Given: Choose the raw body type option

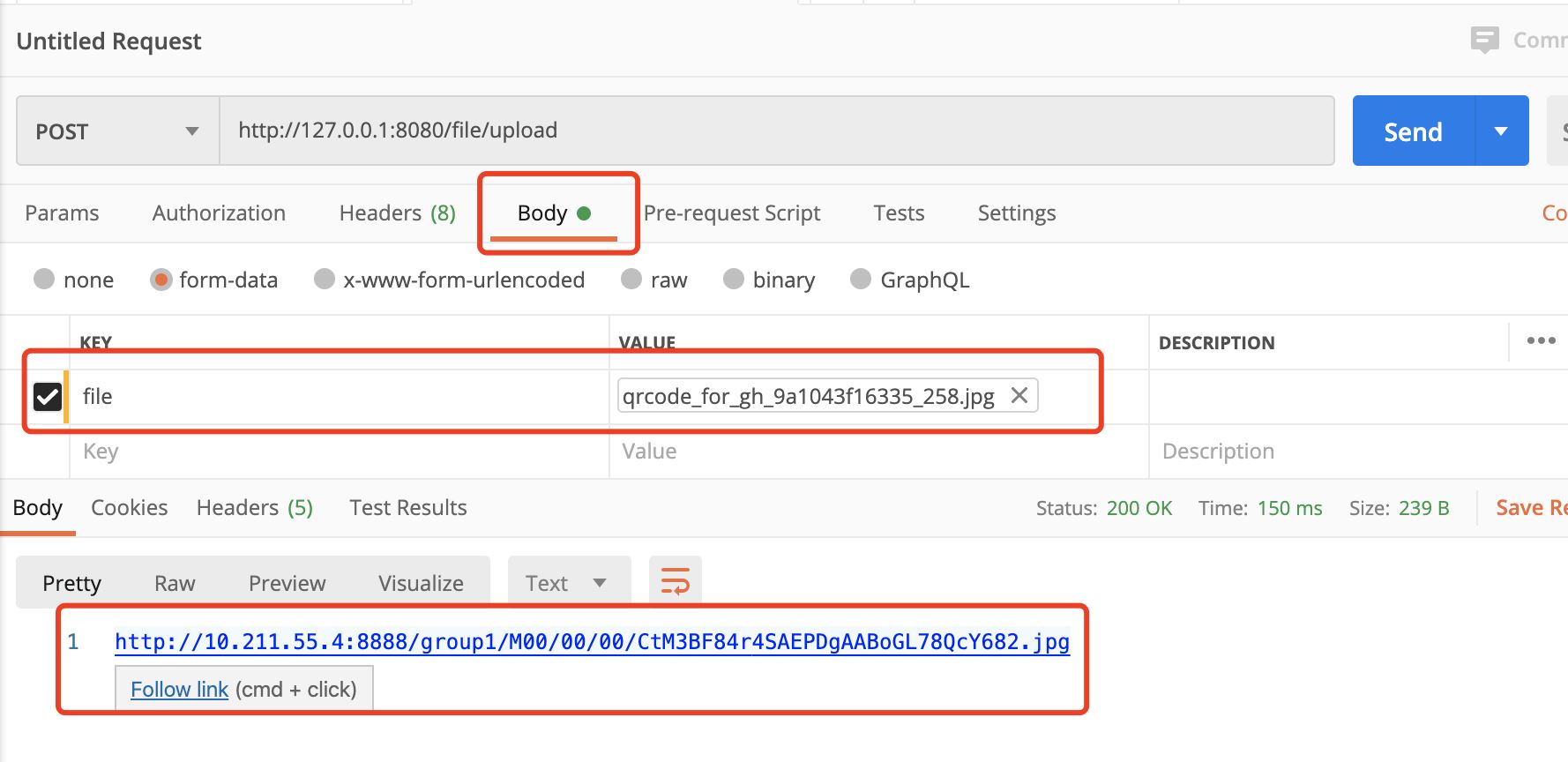Looking at the screenshot, I should point(631,280).
